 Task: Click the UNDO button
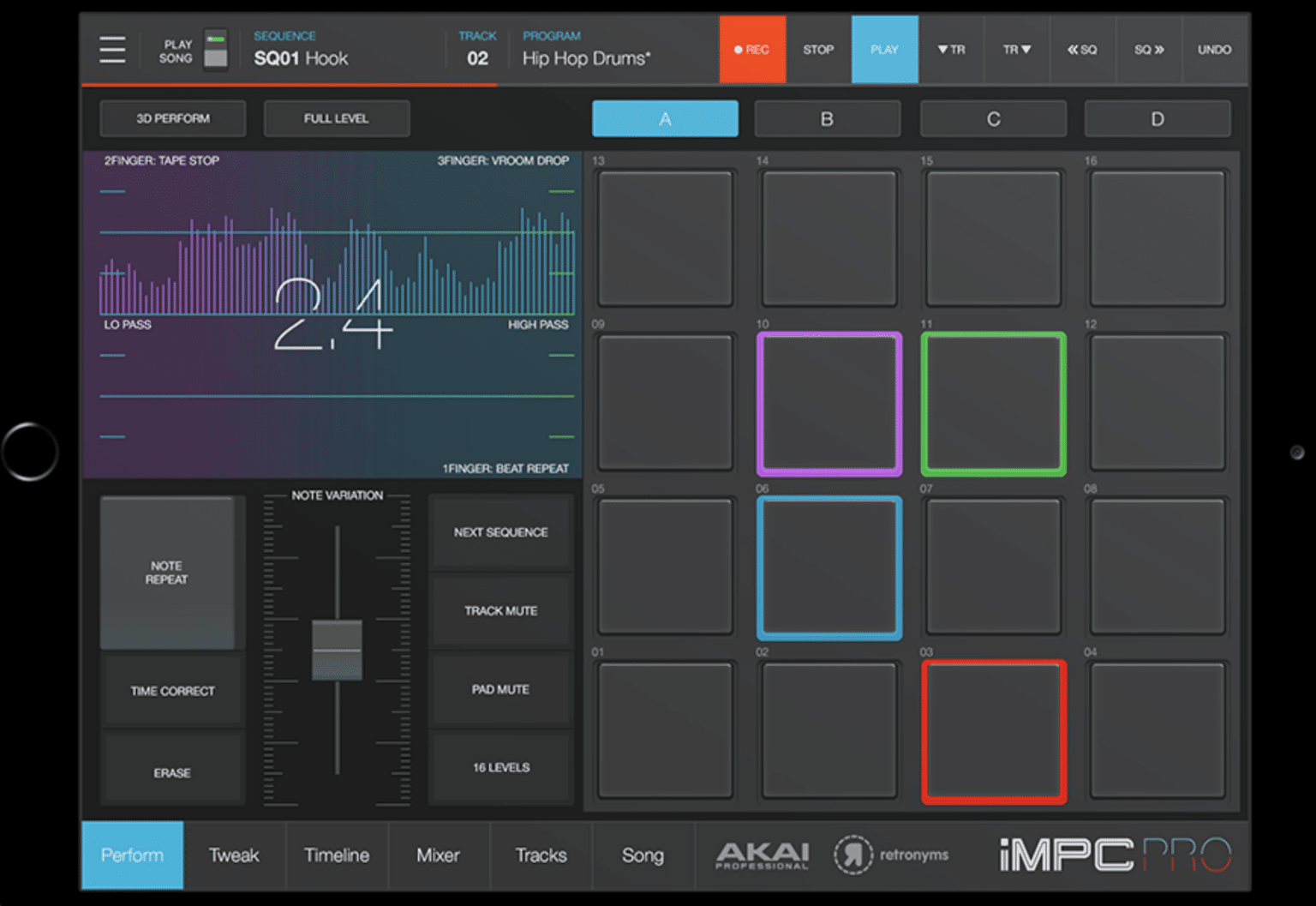pyautogui.click(x=1214, y=50)
